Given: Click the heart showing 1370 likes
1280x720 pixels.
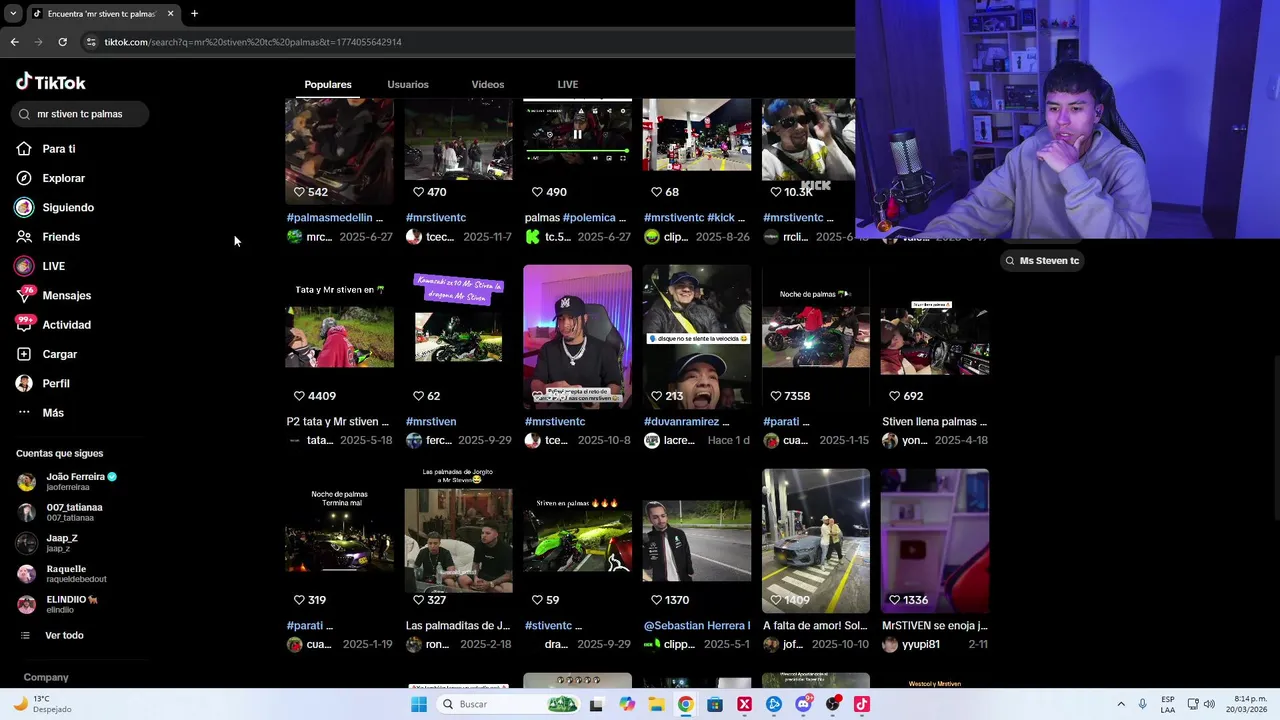Looking at the screenshot, I should (656, 600).
